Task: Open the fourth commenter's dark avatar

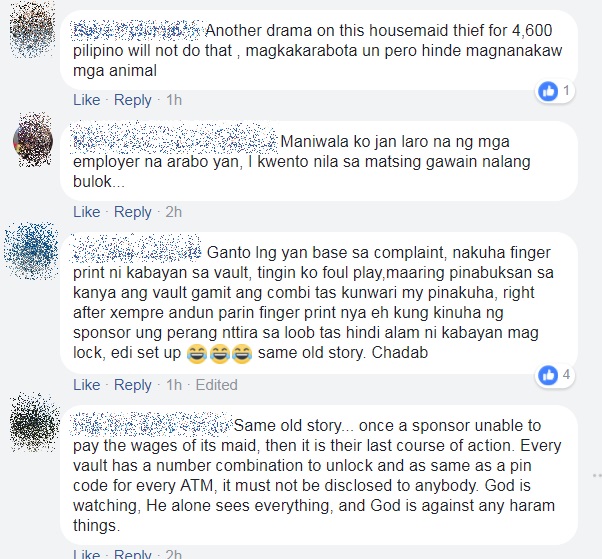Action: (x=35, y=422)
